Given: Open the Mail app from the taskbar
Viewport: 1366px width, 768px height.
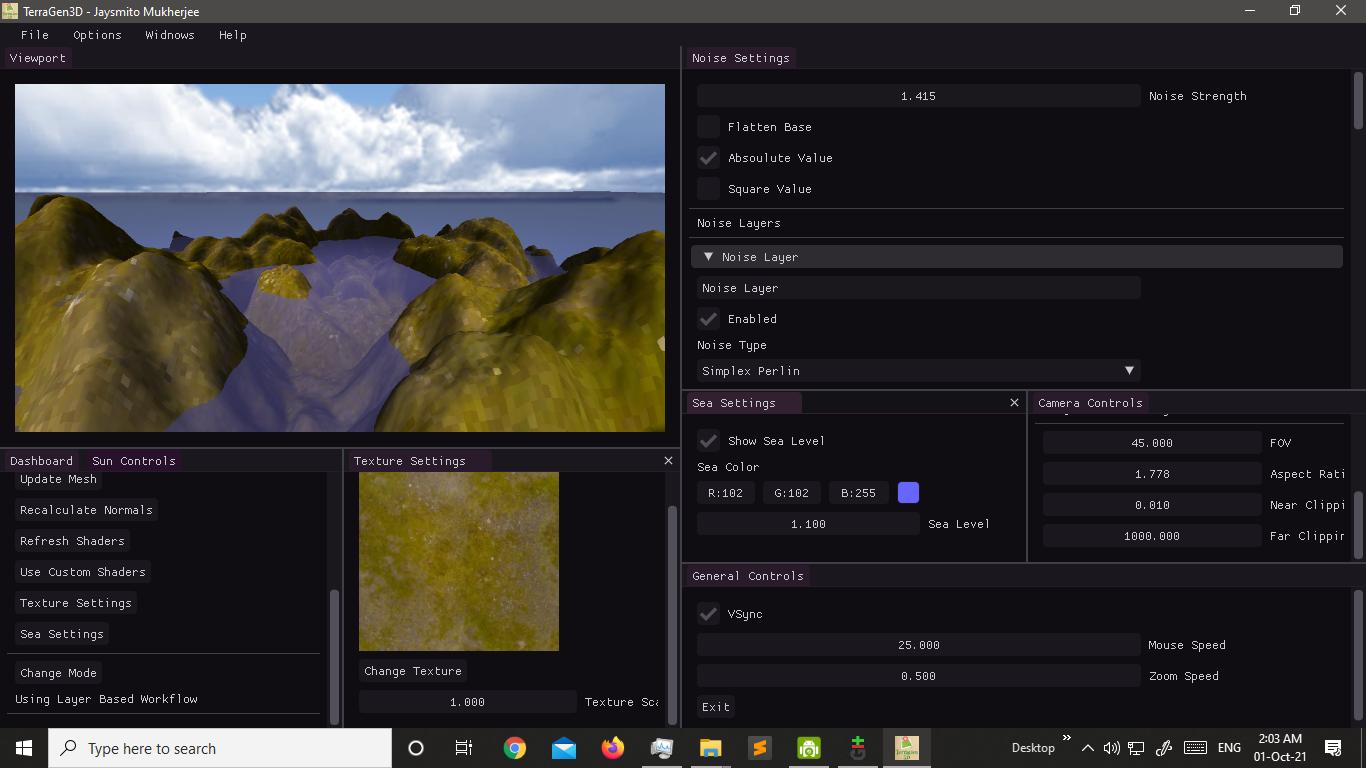Looking at the screenshot, I should [563, 747].
